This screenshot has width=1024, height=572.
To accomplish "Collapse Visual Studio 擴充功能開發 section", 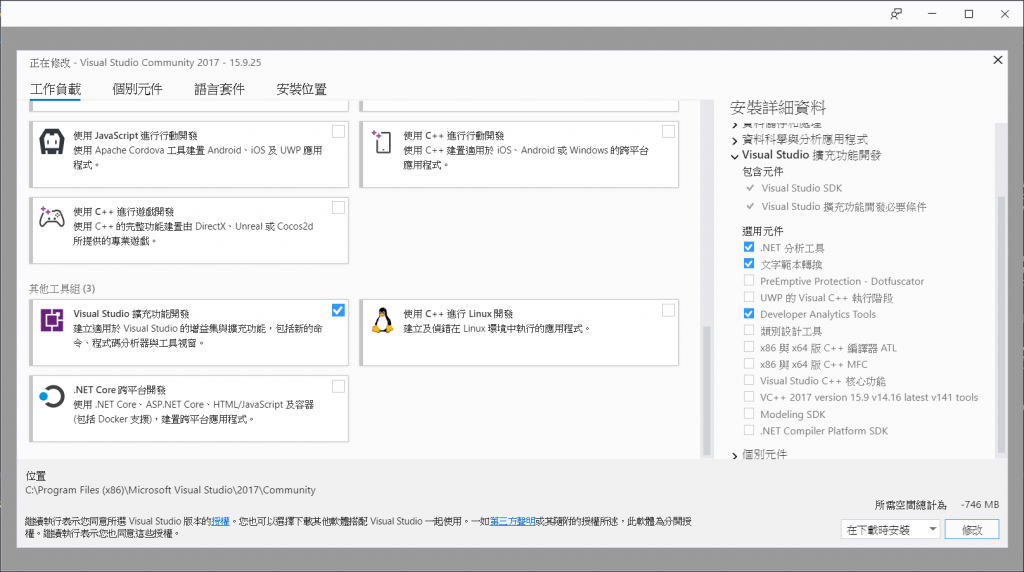I will [735, 156].
